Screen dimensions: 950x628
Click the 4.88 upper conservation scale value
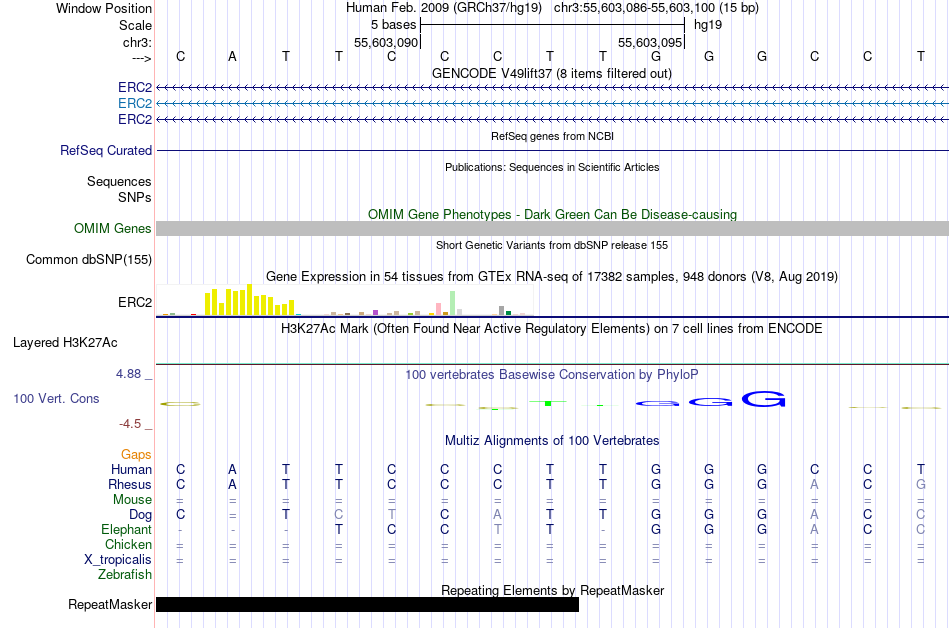[x=128, y=374]
